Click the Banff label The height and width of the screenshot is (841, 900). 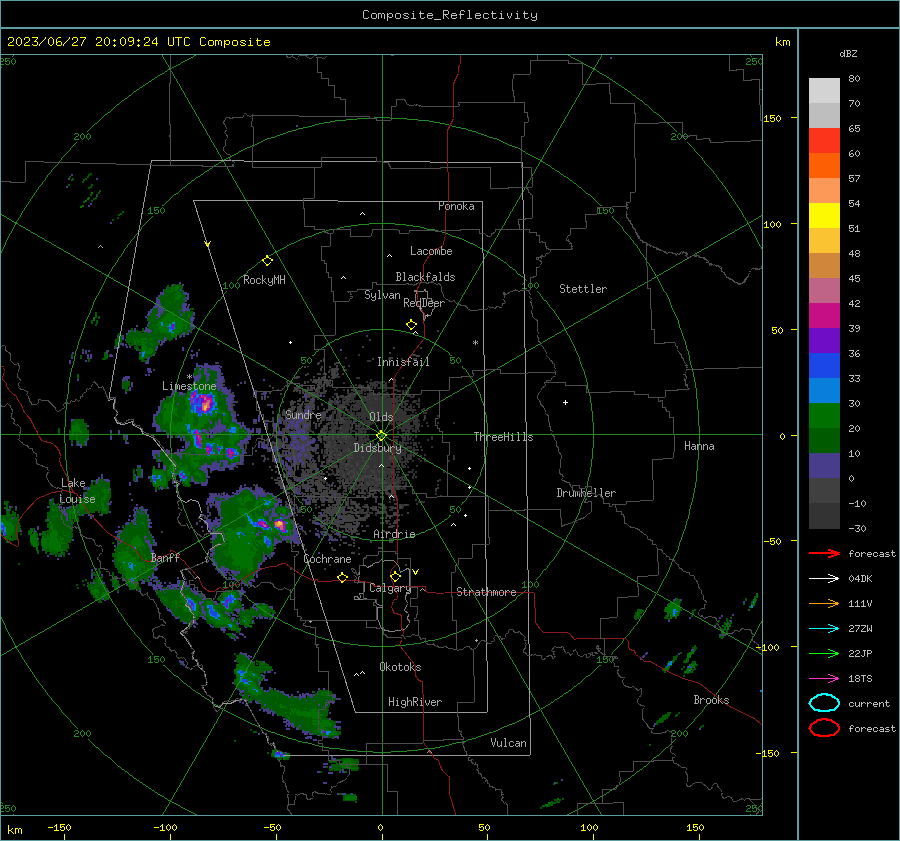point(165,557)
